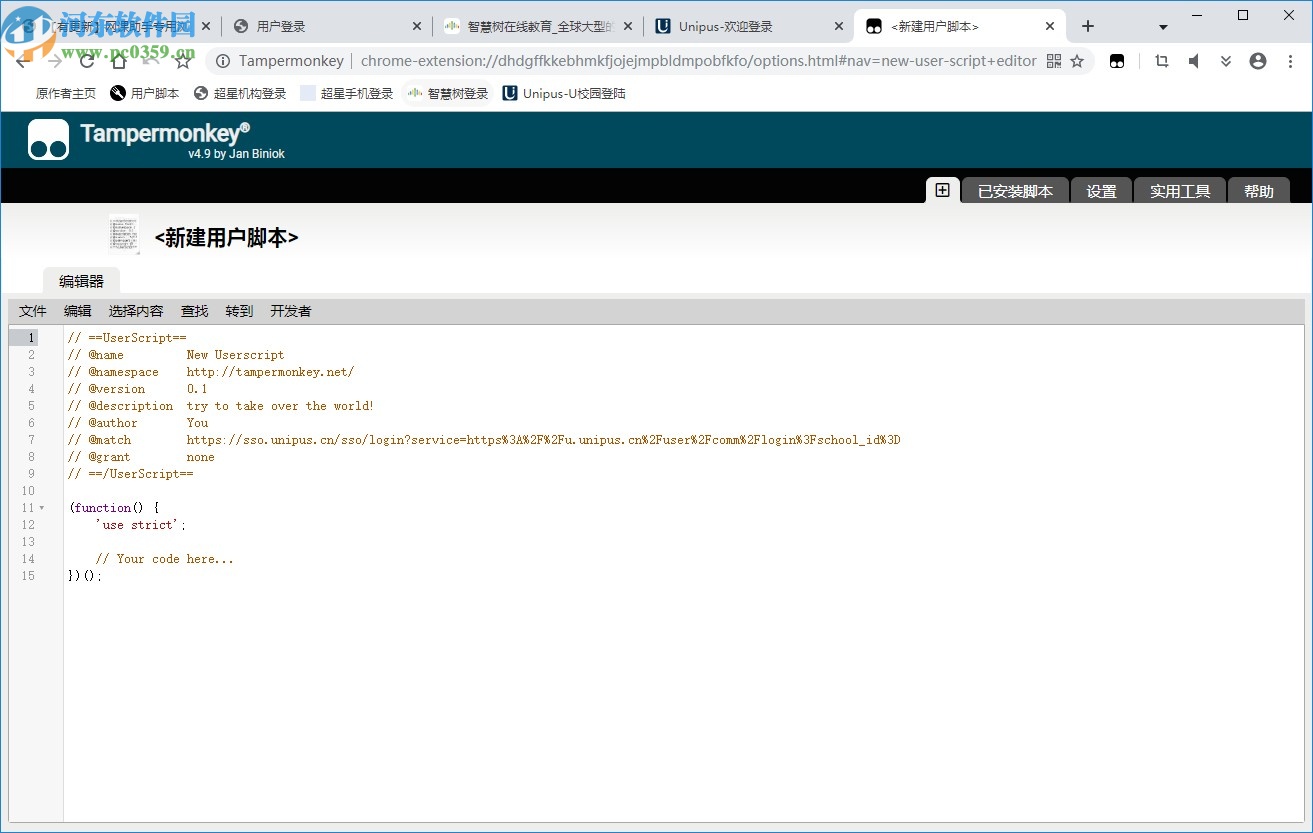Click the script thumbnail icon beside the title
1313x833 pixels.
click(x=124, y=235)
